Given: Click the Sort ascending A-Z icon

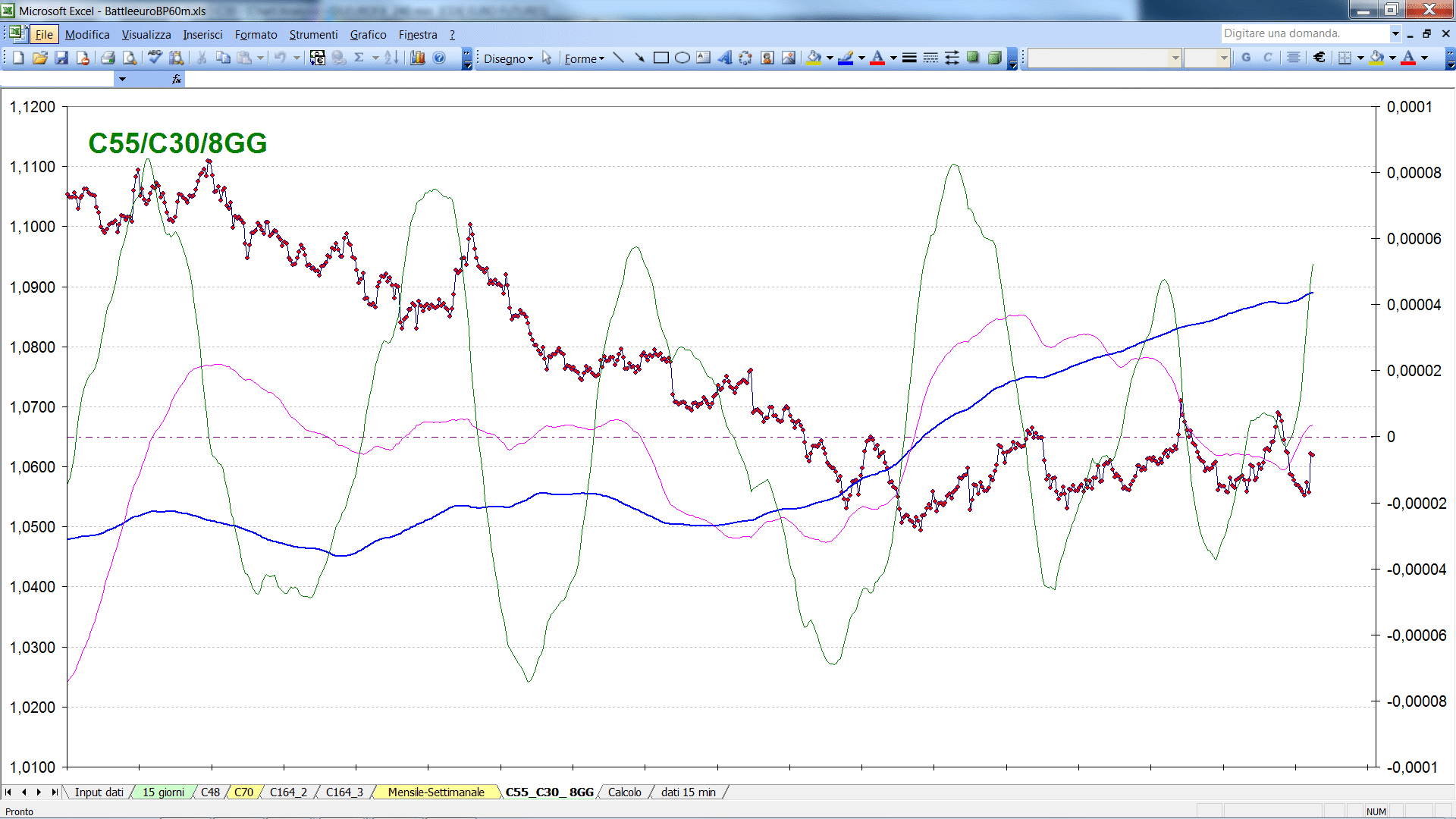Looking at the screenshot, I should click(391, 58).
